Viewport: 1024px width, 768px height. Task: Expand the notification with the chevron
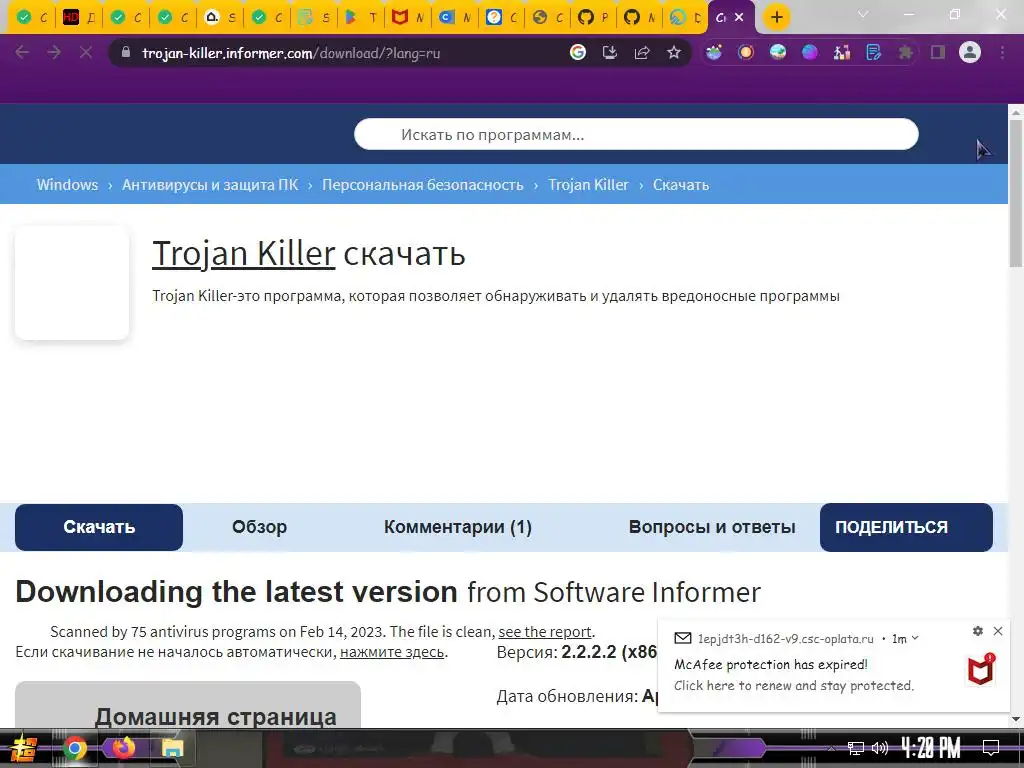coord(915,638)
